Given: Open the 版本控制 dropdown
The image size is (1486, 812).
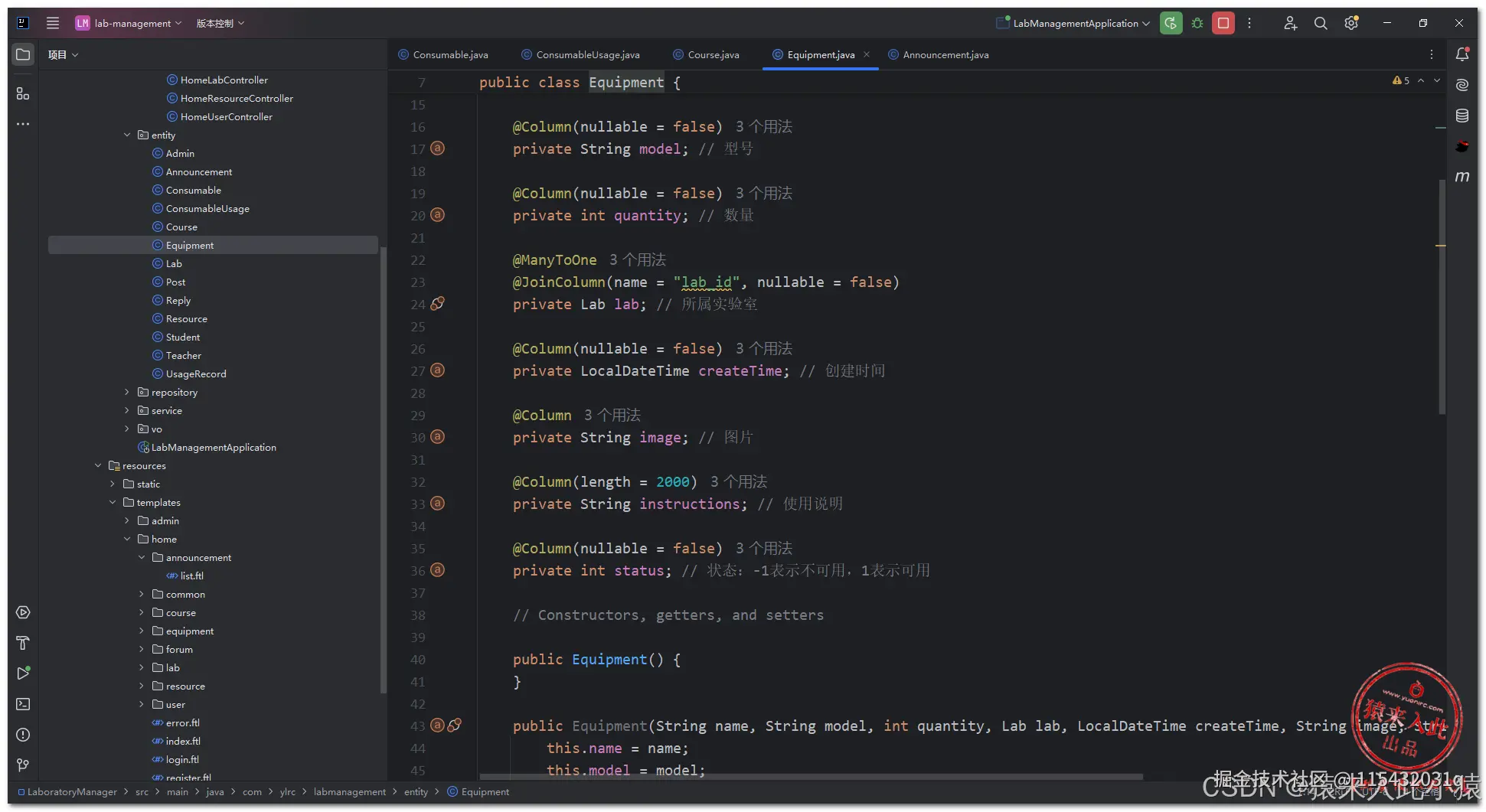Looking at the screenshot, I should point(220,23).
